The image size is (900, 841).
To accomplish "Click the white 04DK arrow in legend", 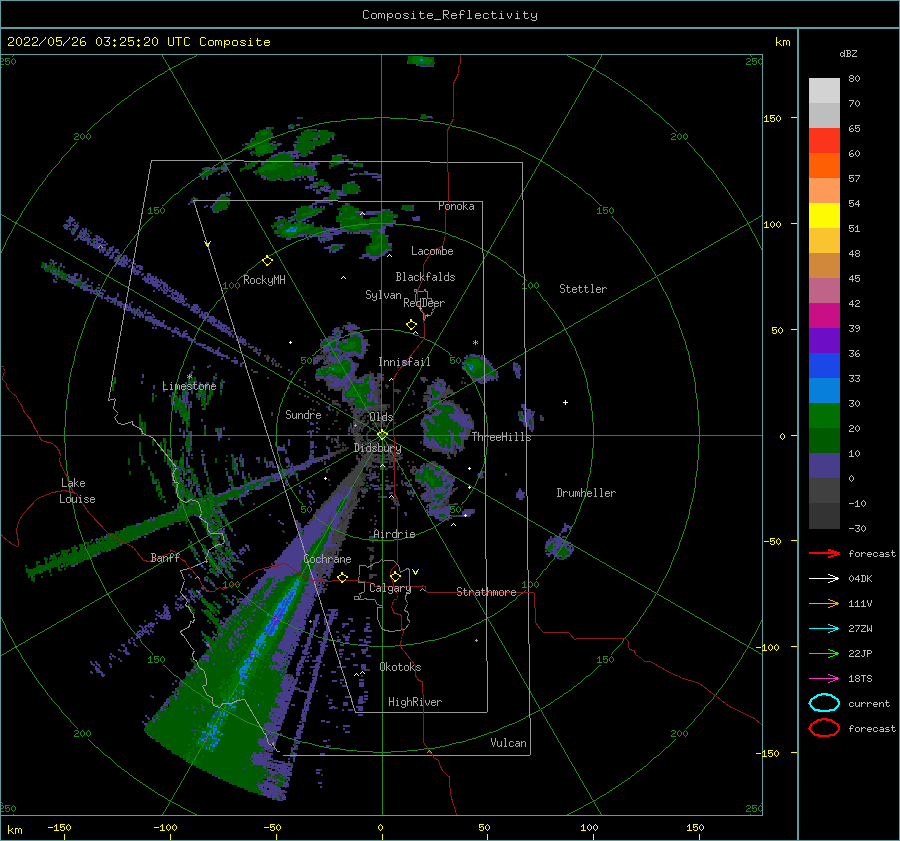I will [824, 579].
